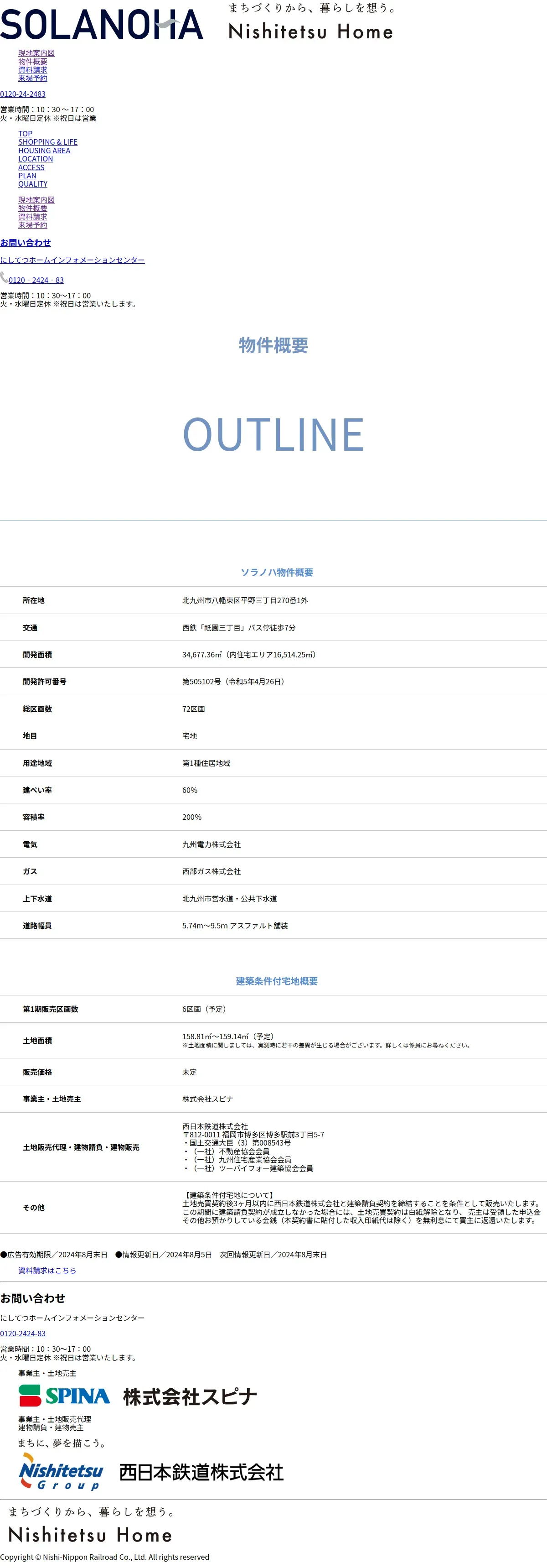Click the 〒812-0011 福岡市博多区 address line
547x1568 pixels.
click(x=253, y=1135)
